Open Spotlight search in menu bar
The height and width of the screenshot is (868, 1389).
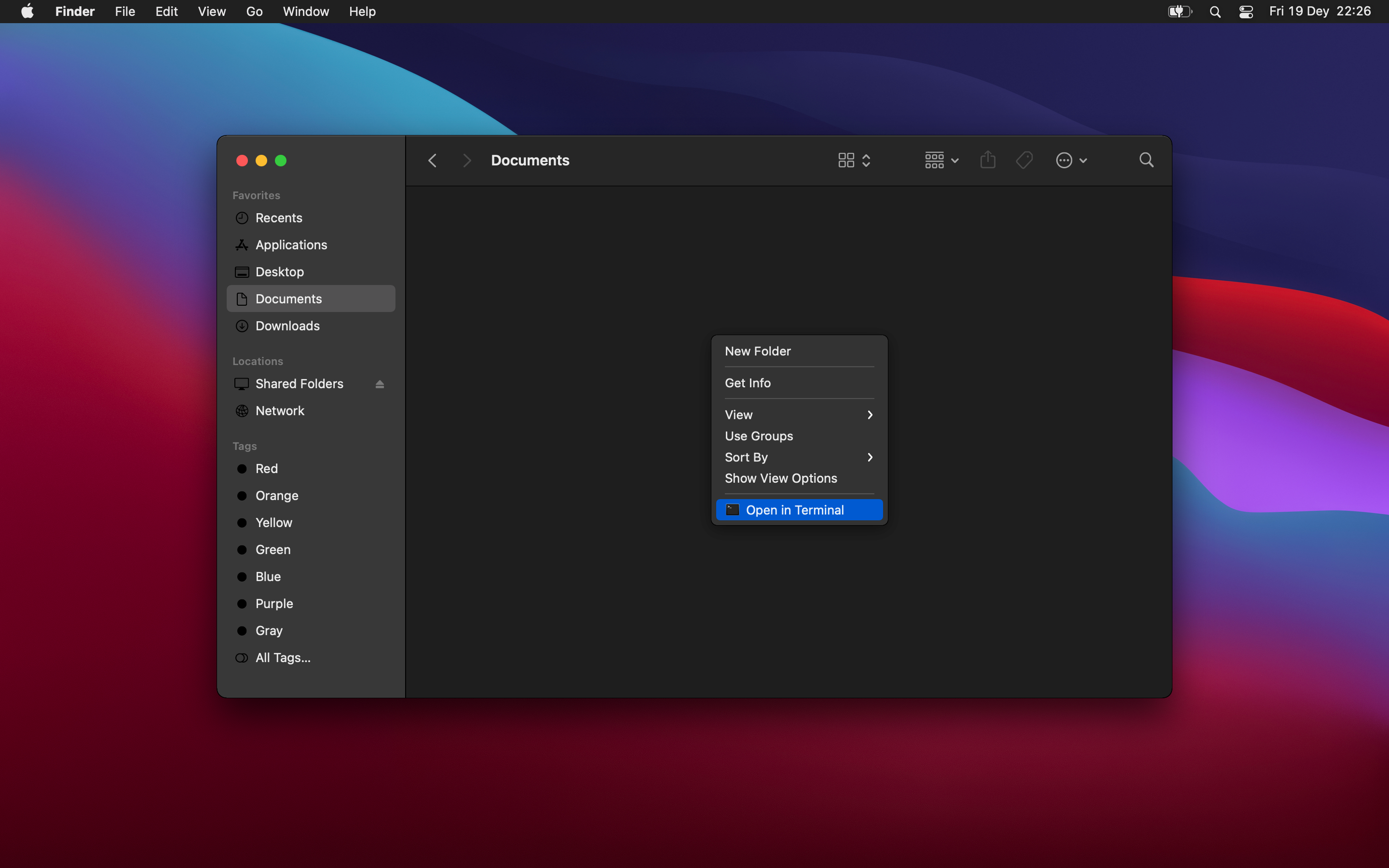click(1214, 12)
